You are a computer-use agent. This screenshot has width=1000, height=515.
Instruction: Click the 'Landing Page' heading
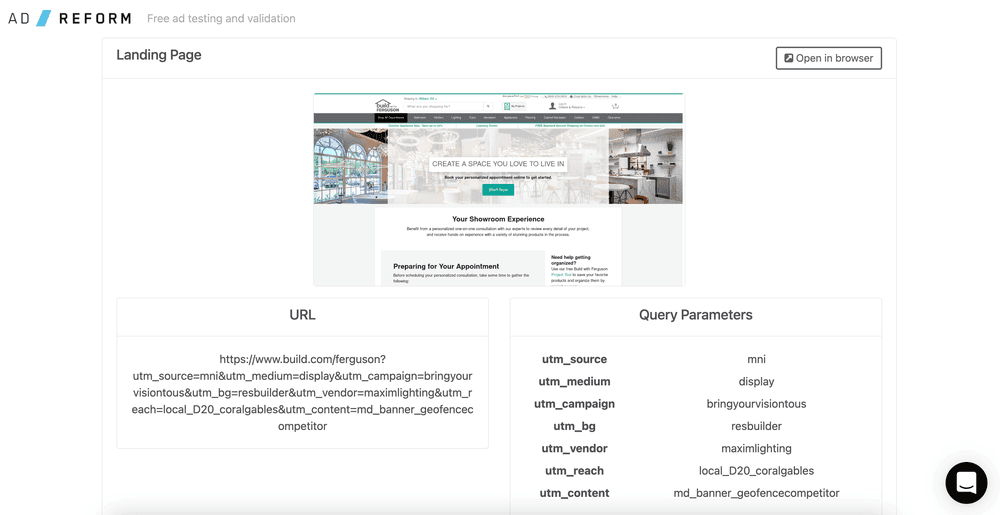coord(159,55)
